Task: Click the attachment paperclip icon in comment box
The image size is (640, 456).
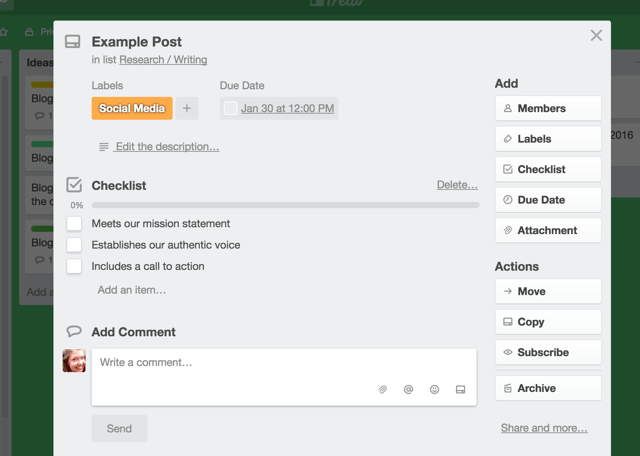Action: tap(382, 390)
